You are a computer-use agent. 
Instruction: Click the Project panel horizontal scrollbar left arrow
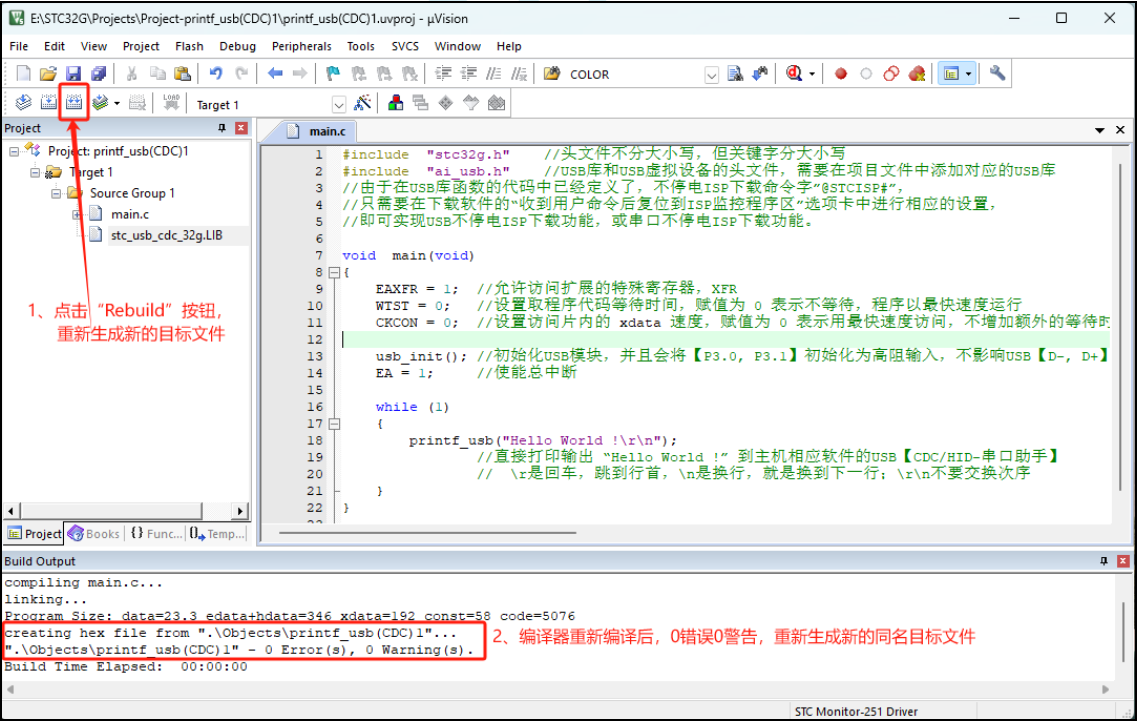click(11, 514)
